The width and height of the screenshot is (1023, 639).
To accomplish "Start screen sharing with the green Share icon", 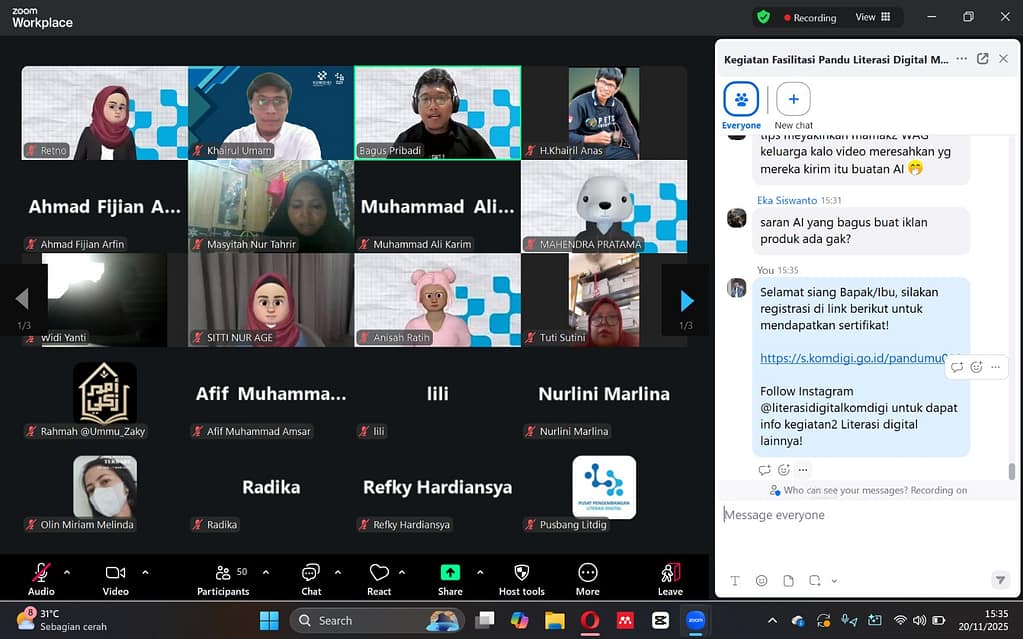I will click(450, 573).
